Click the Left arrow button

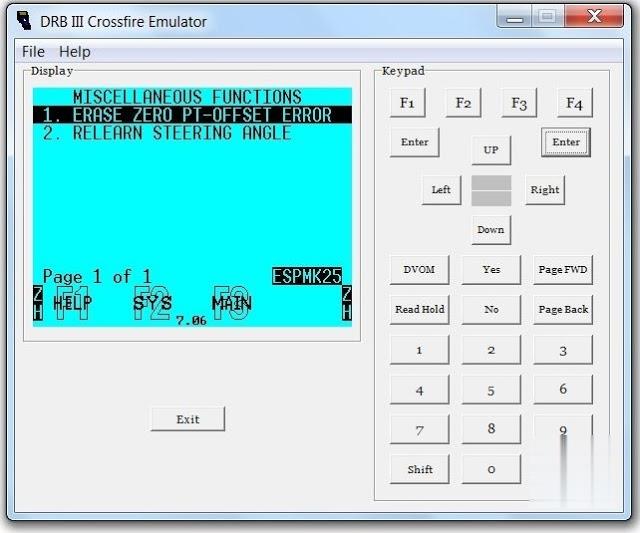point(441,190)
